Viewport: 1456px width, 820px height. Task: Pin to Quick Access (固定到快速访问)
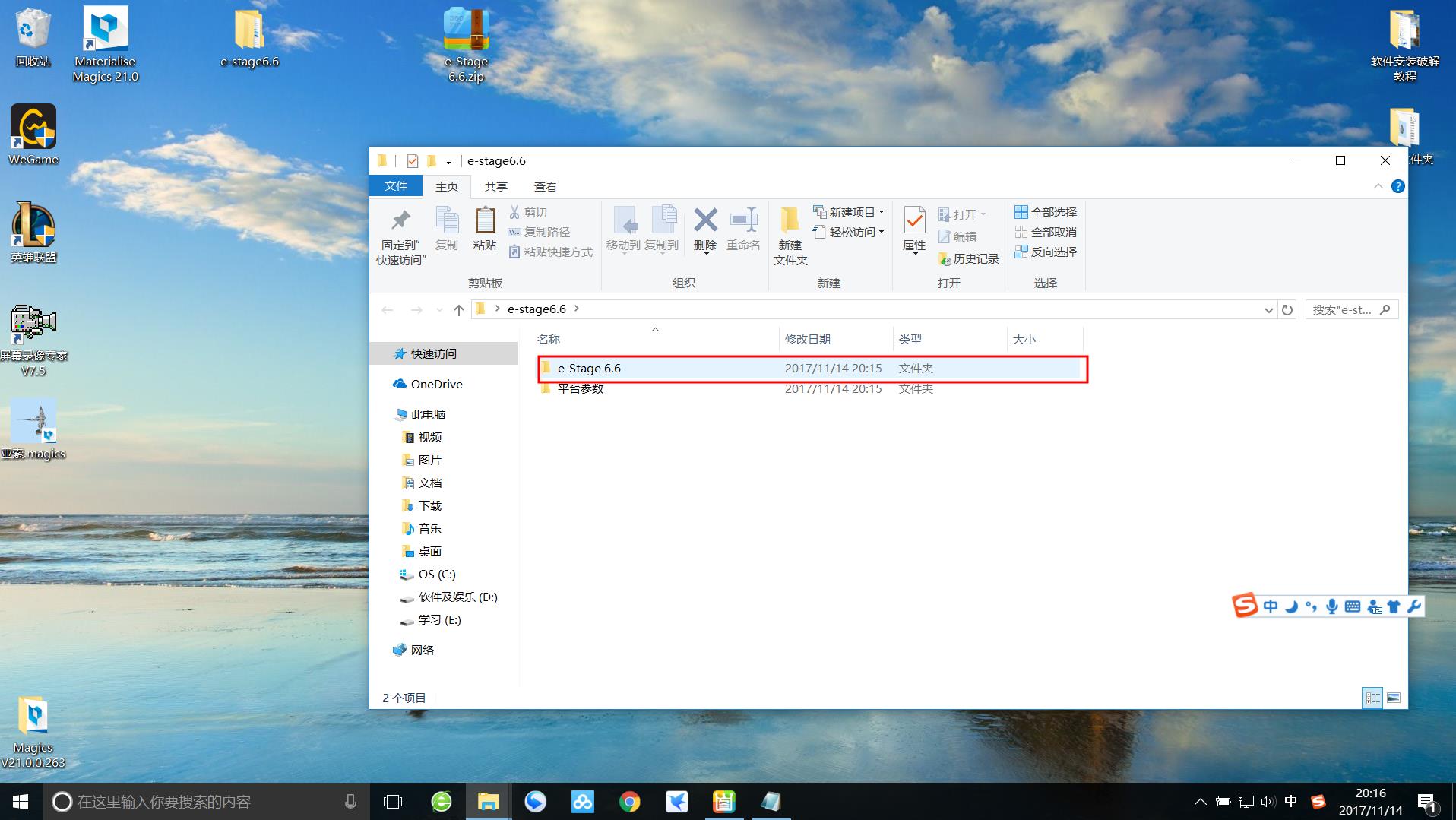point(400,236)
